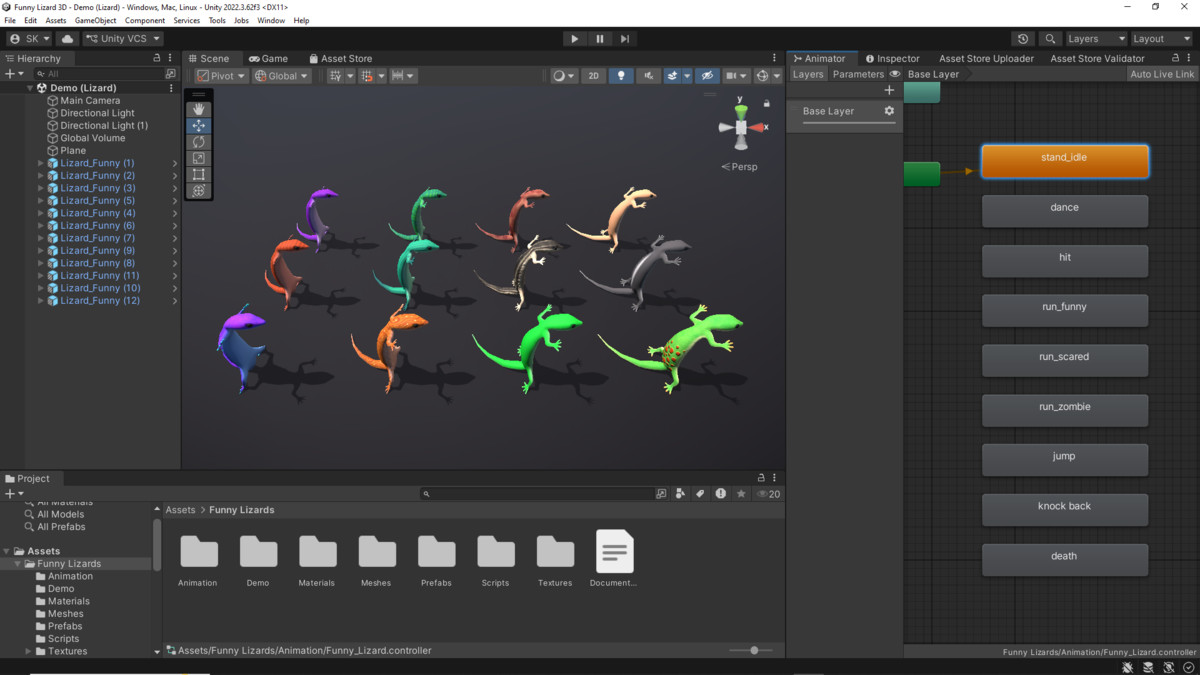Click the scene orientation gizmo
1200x675 pixels.
[741, 127]
